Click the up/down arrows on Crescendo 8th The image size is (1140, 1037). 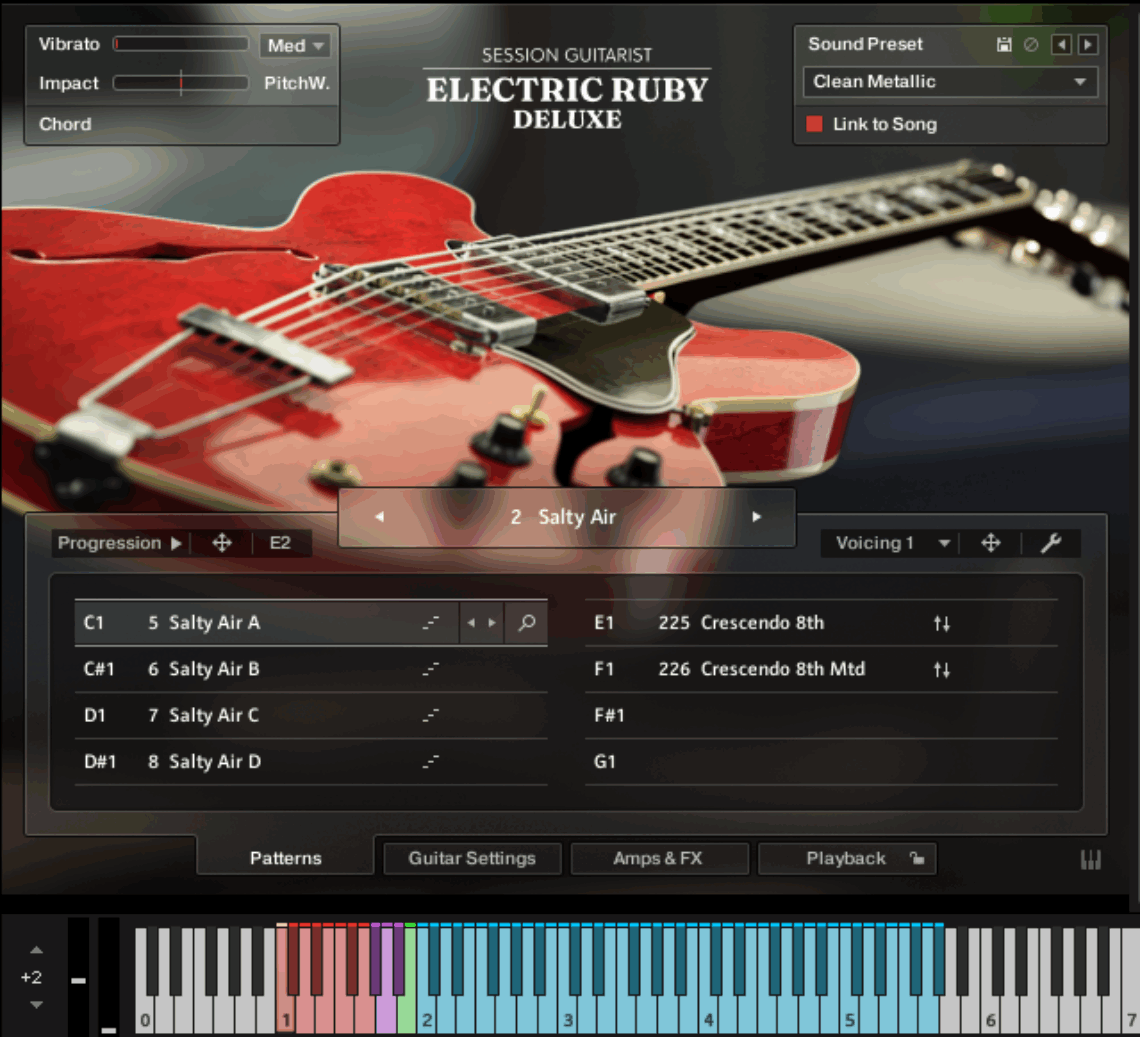click(941, 622)
